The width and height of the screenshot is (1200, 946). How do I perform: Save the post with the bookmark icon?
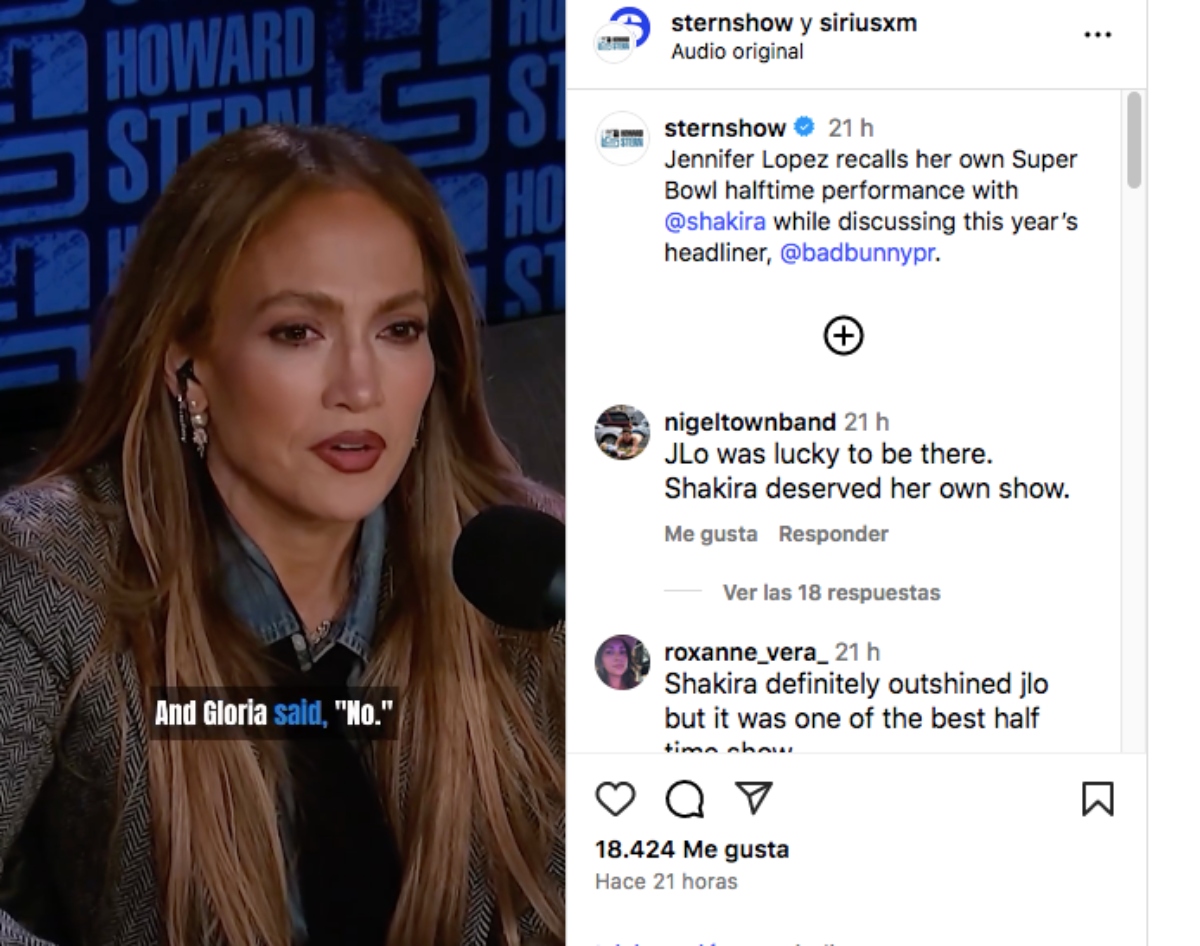pos(1097,799)
